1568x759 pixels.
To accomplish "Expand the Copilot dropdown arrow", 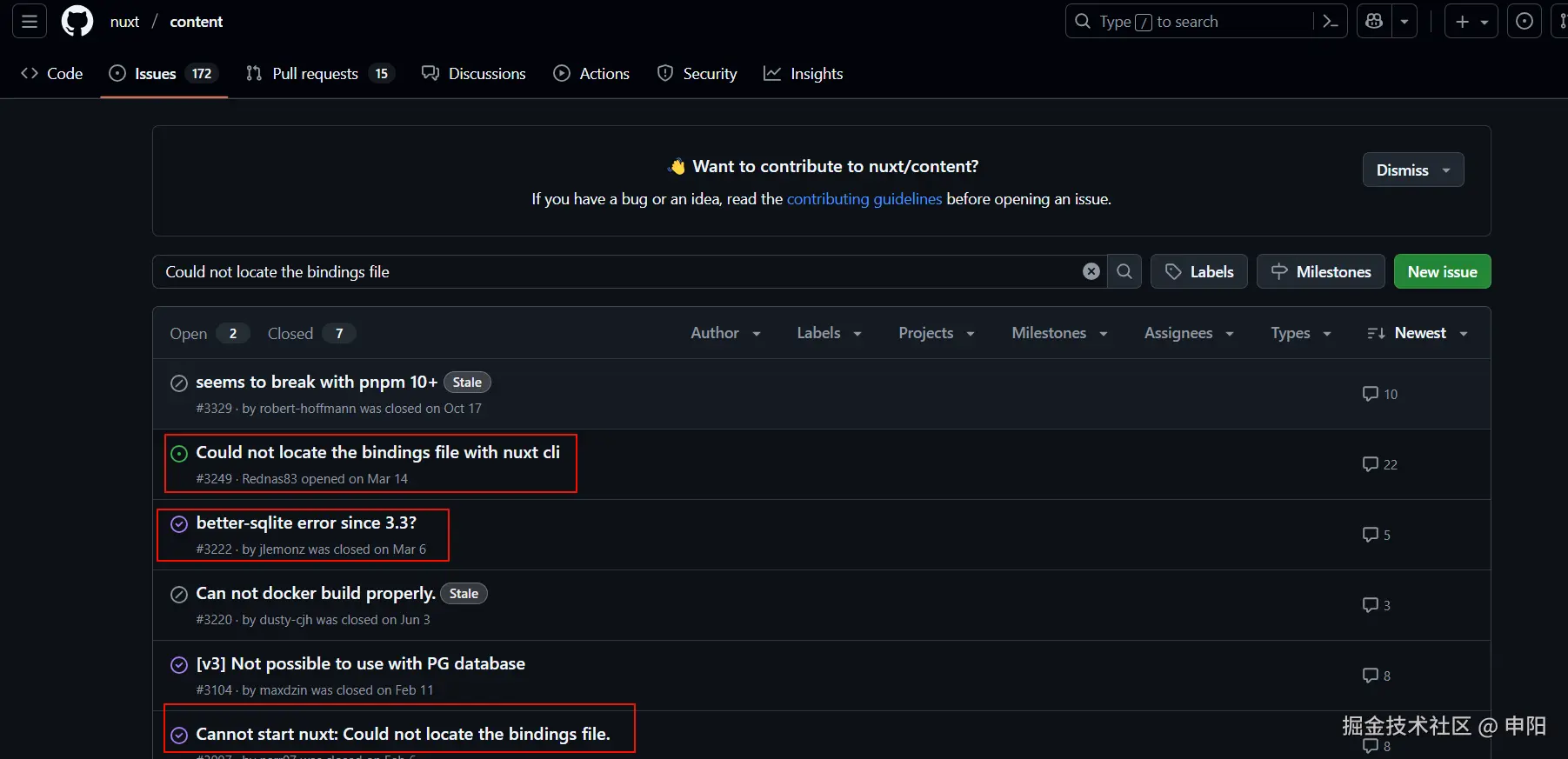I will coord(1405,22).
